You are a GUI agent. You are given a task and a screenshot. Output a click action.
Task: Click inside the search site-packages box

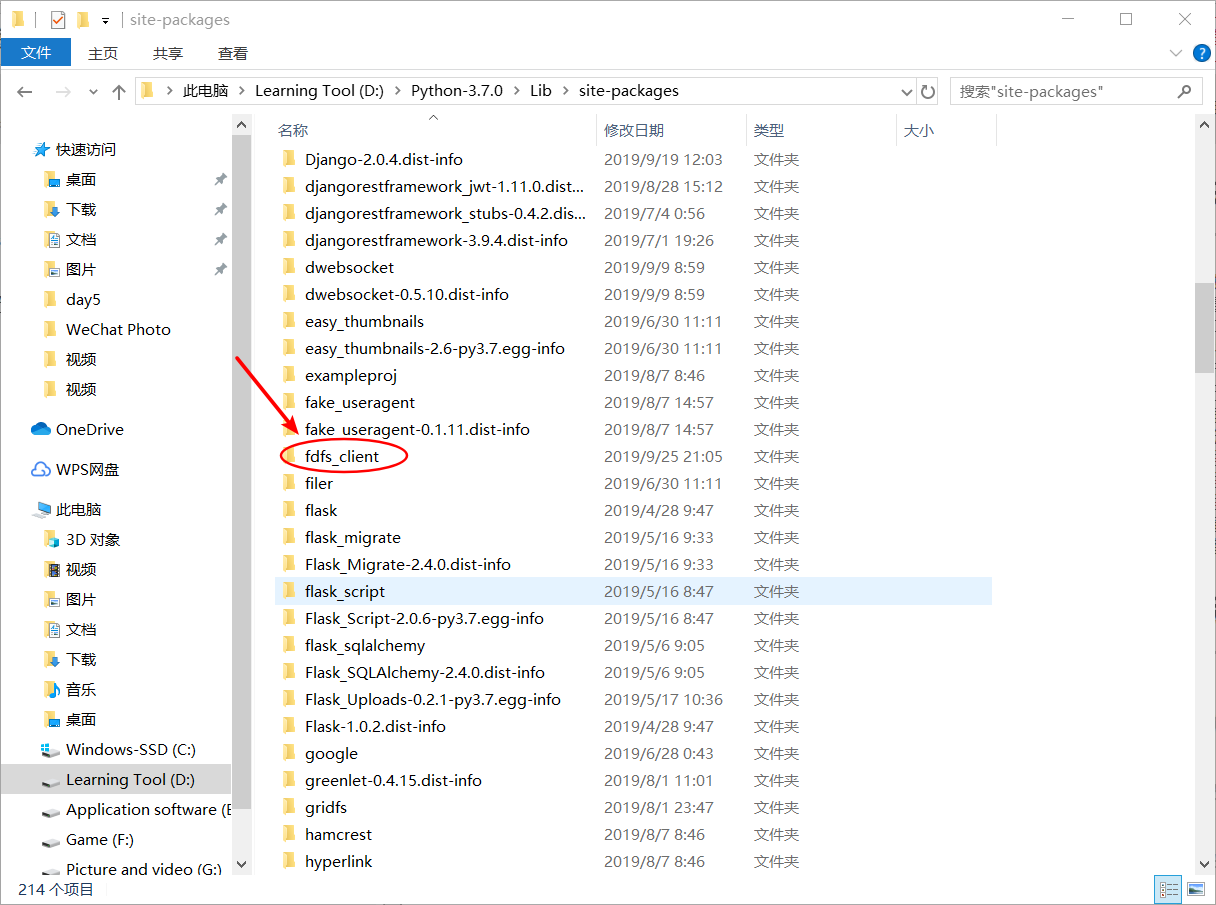[1060, 91]
